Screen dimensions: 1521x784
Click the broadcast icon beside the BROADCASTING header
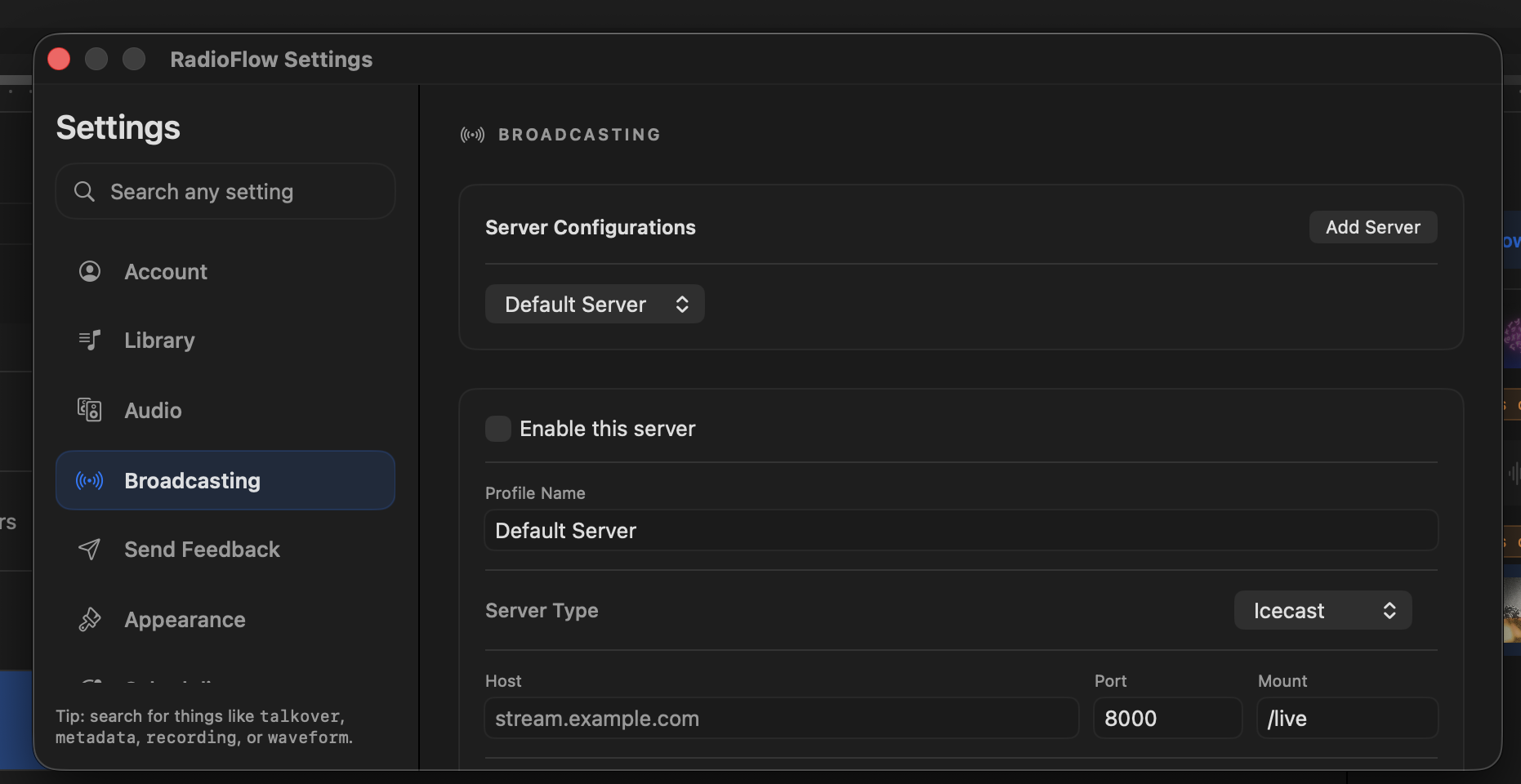tap(472, 135)
